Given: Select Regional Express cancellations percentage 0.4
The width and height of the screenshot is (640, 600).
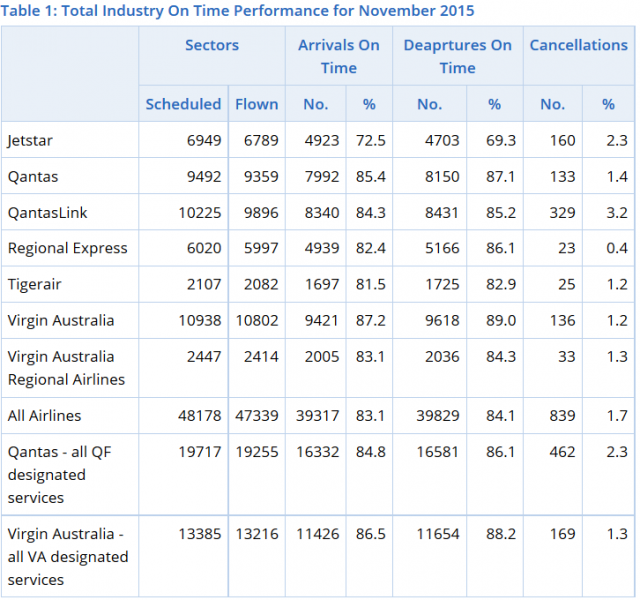Looking at the screenshot, I should 617,248.
